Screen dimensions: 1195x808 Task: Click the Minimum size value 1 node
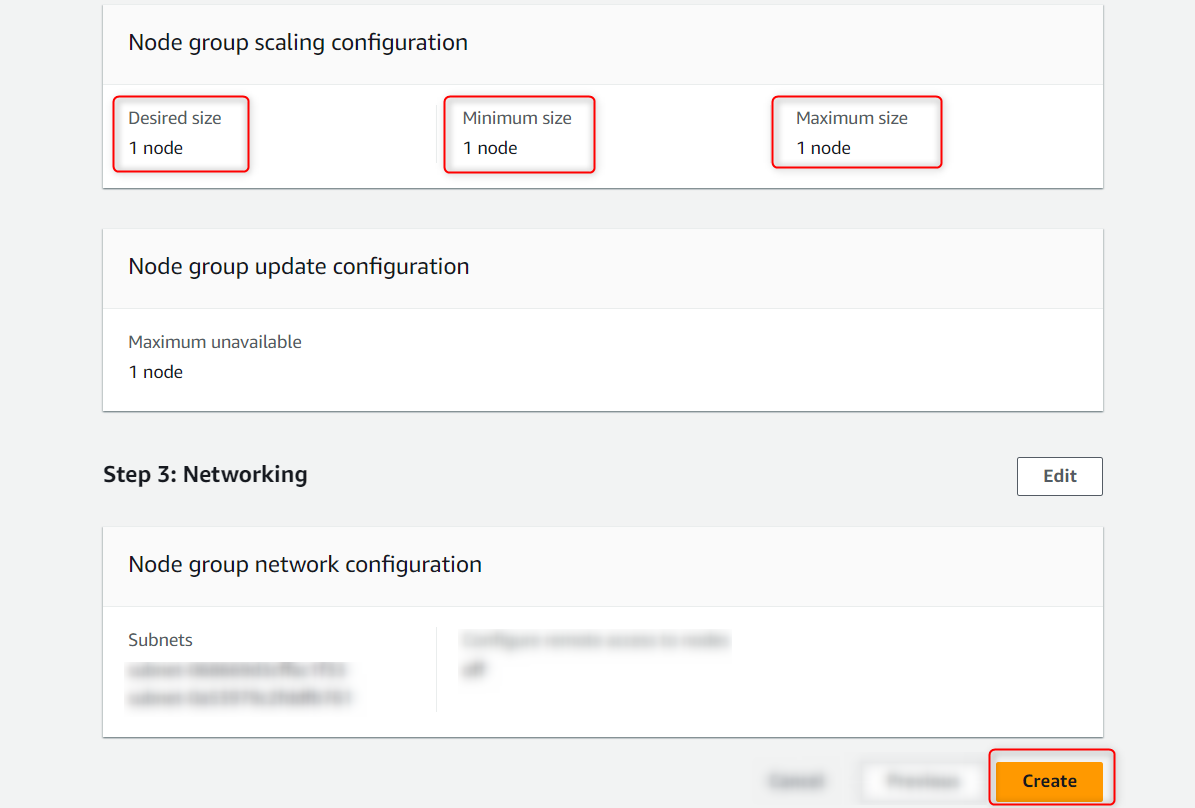pos(490,148)
